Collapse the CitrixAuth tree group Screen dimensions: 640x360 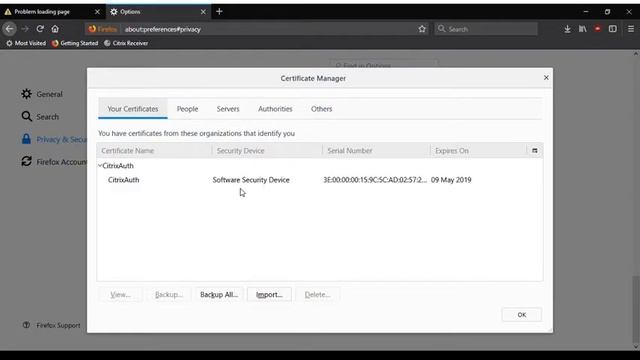[x=100, y=165]
